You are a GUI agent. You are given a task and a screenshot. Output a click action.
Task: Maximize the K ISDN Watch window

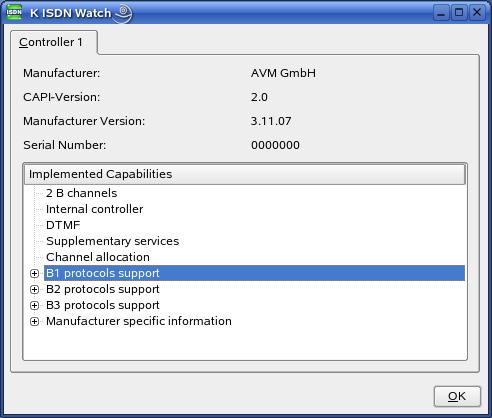pyautogui.click(x=459, y=13)
